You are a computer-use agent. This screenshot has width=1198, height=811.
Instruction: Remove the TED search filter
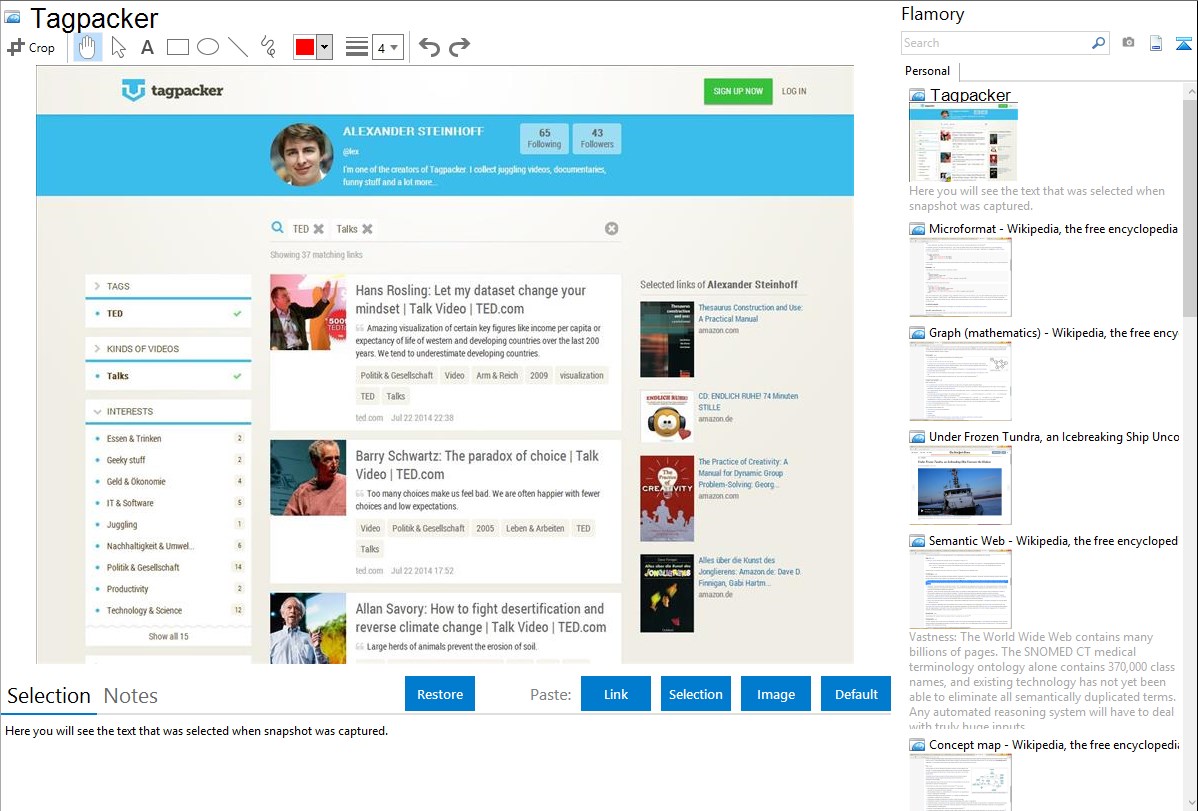pos(319,229)
